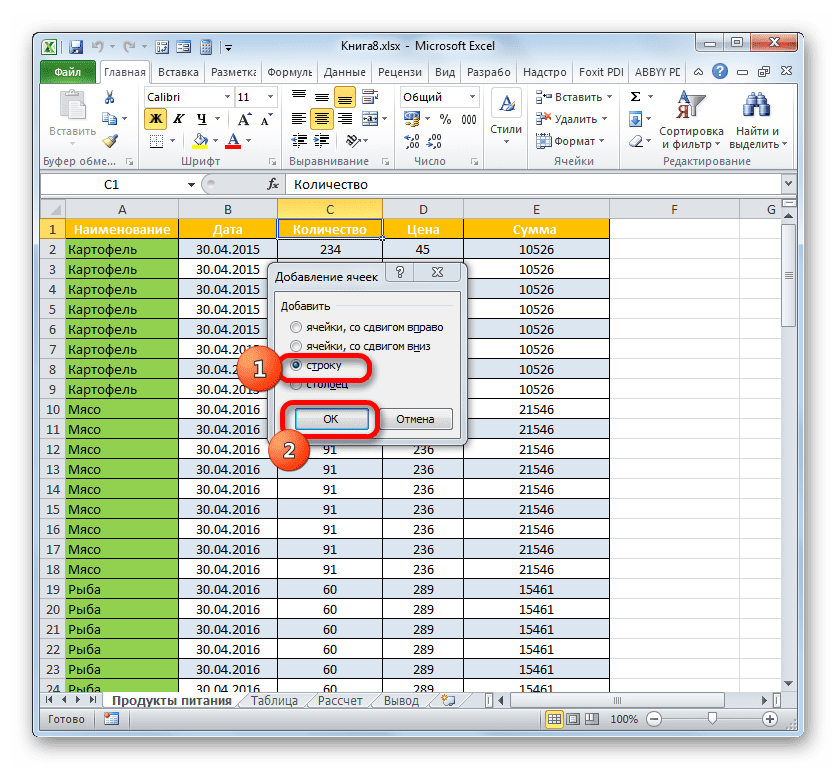Open the Файл tab
Screen dimensions: 837x770
coord(68,72)
